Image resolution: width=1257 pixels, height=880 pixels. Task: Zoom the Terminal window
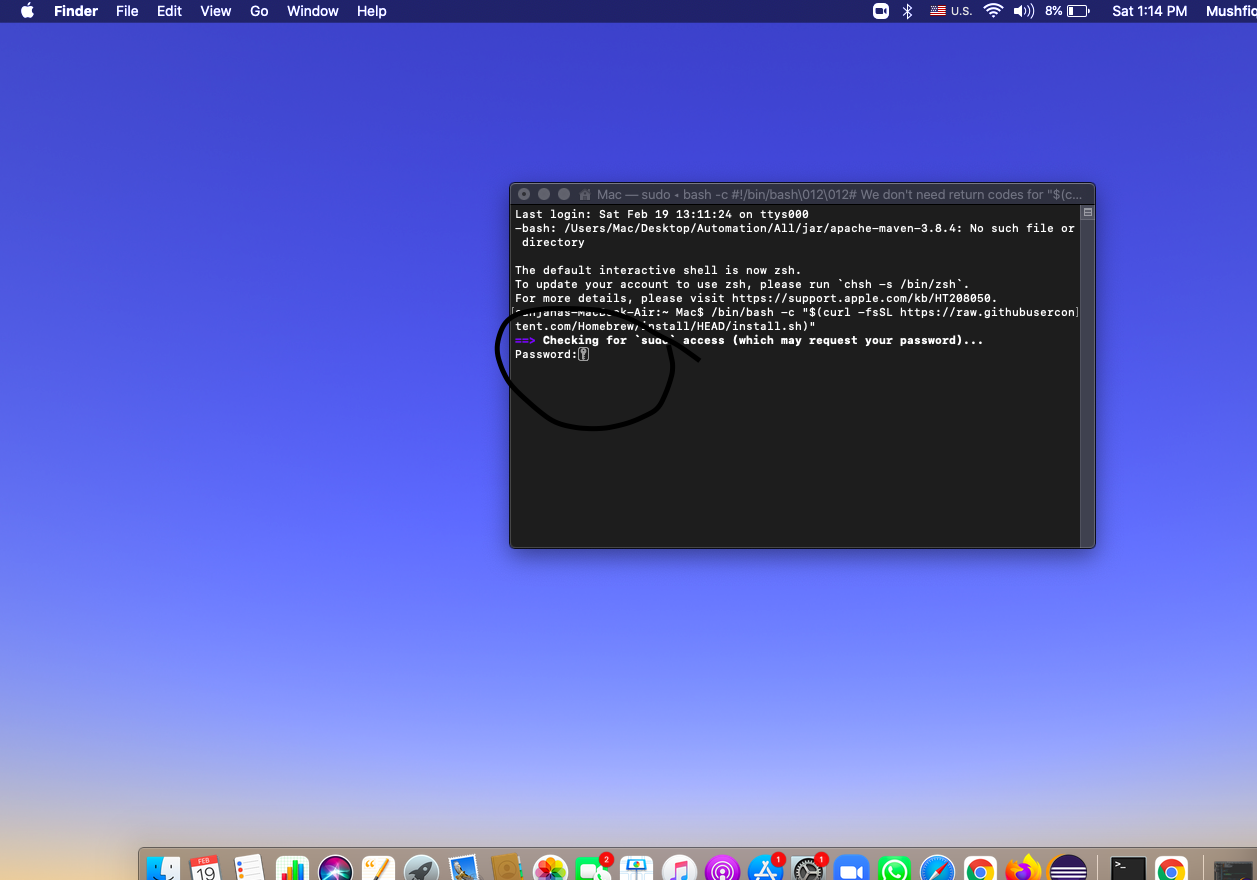coord(564,194)
